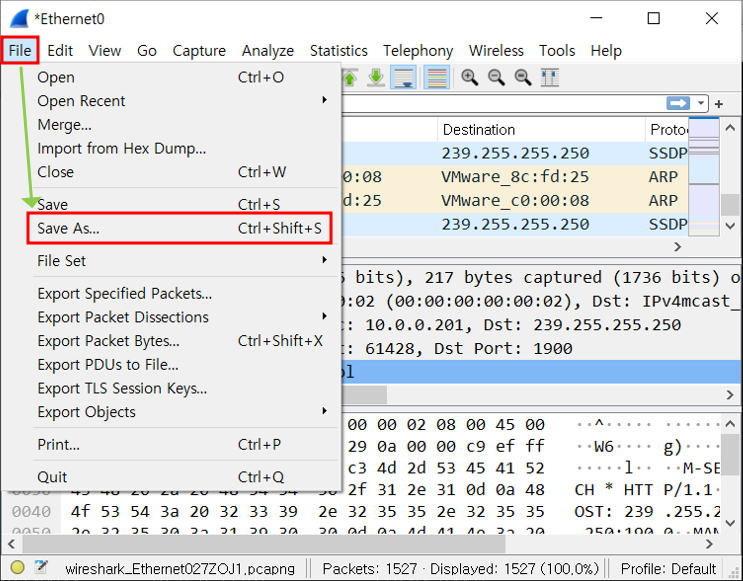Select the VMware_8c:fd:25 ARP packet row
The height and width of the screenshot is (581, 743).
(x=514, y=177)
